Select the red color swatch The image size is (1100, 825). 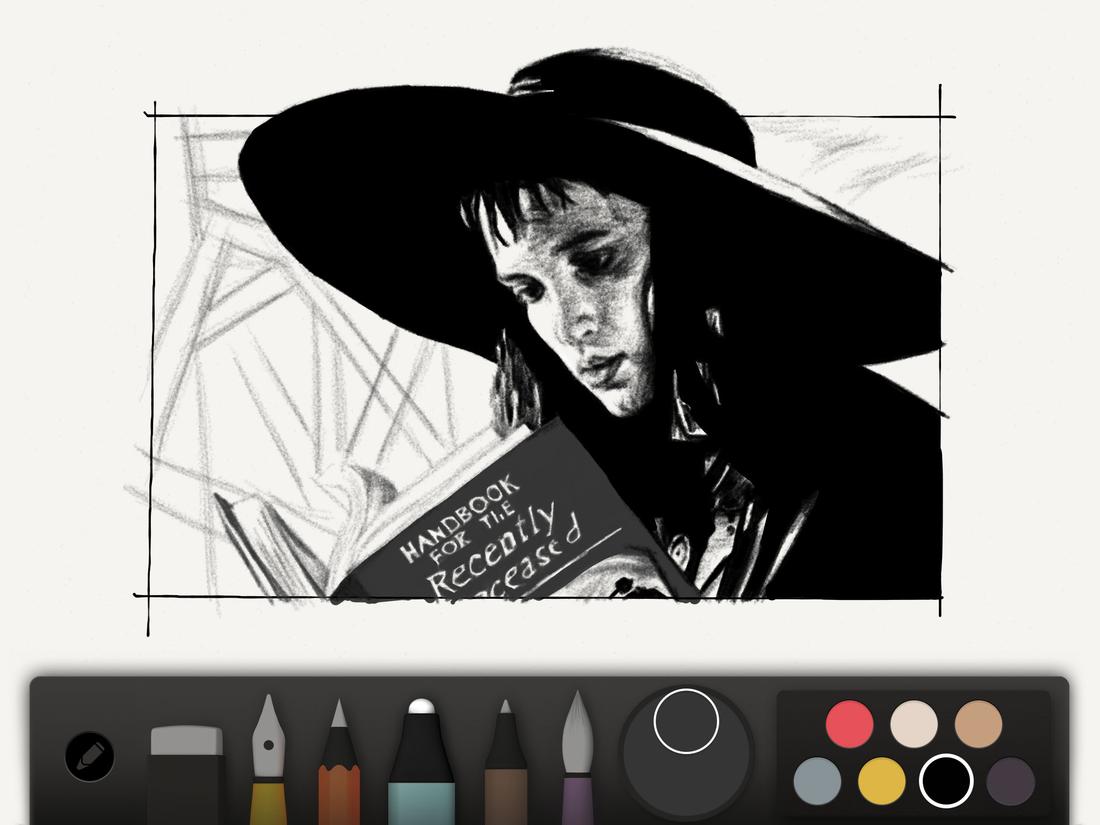pyautogui.click(x=847, y=723)
